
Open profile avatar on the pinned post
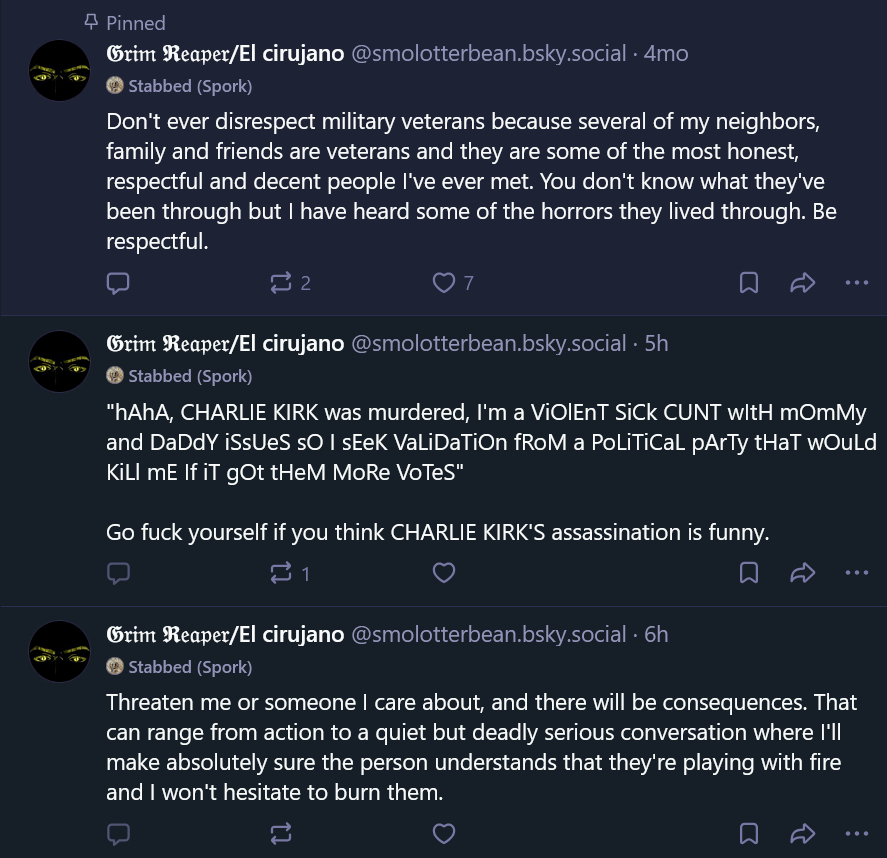[60, 70]
